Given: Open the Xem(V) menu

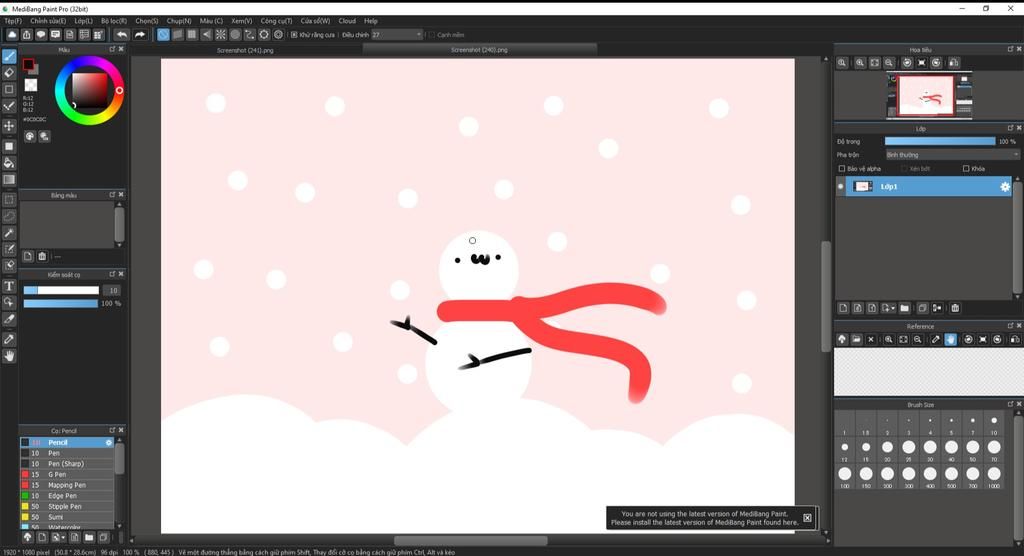Looking at the screenshot, I should [242, 21].
